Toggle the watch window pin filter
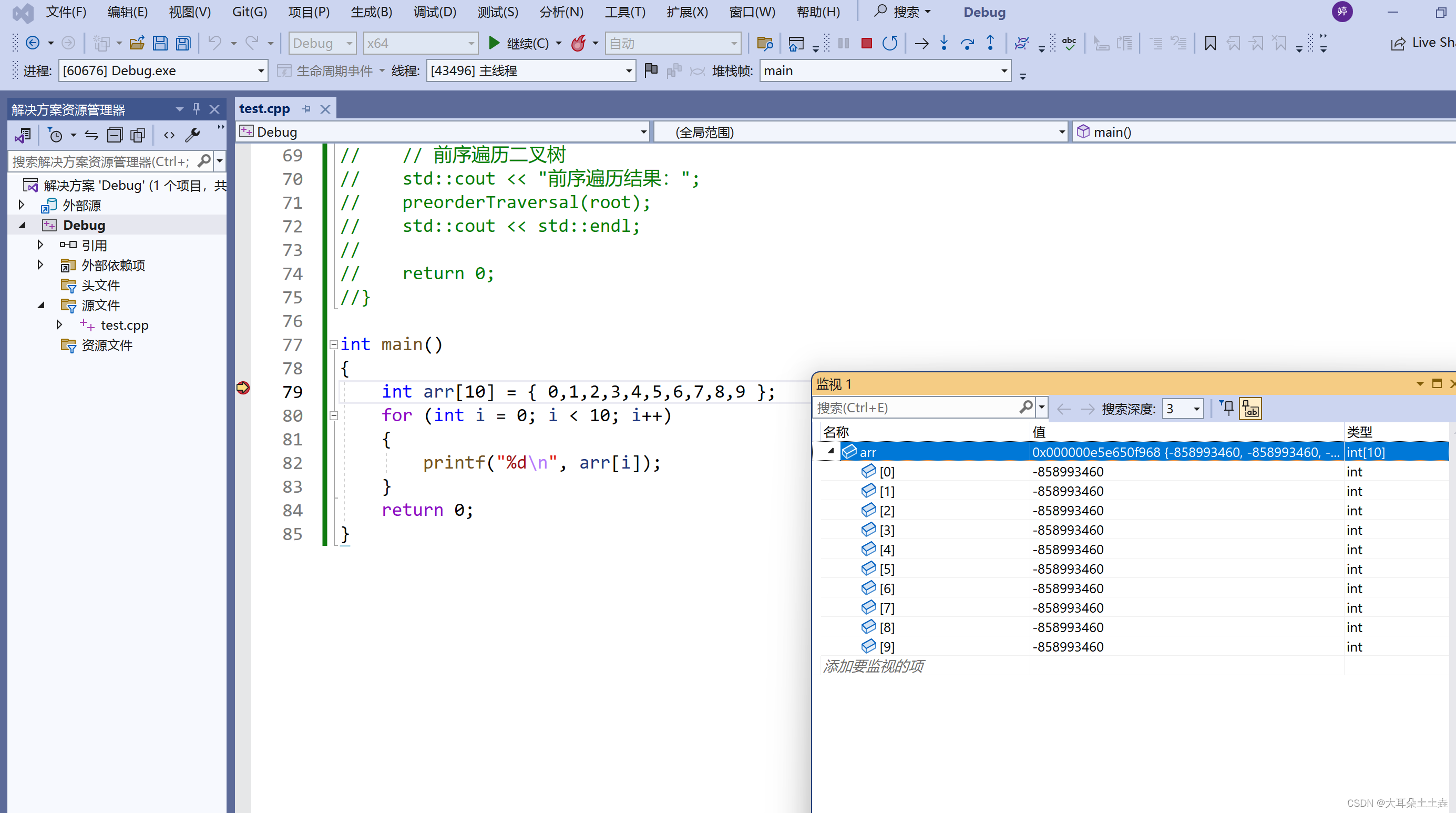This screenshot has height=813, width=1456. pyautogui.click(x=1226, y=408)
